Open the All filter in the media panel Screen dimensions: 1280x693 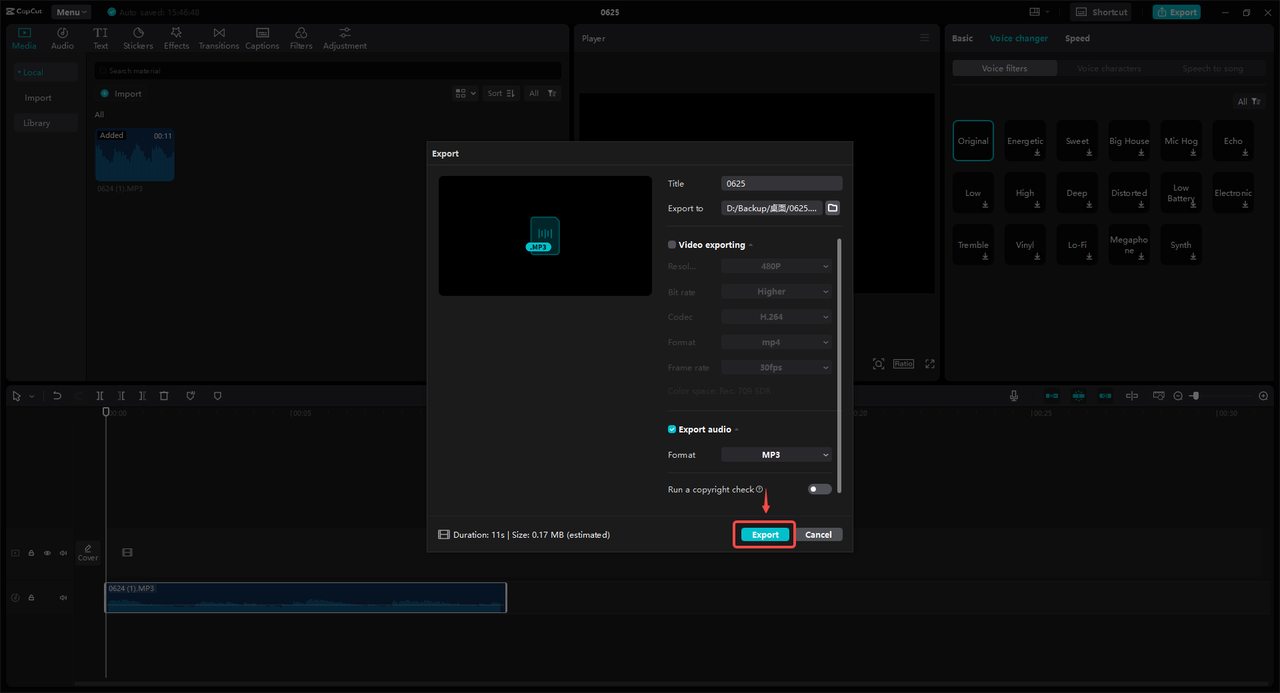(541, 93)
